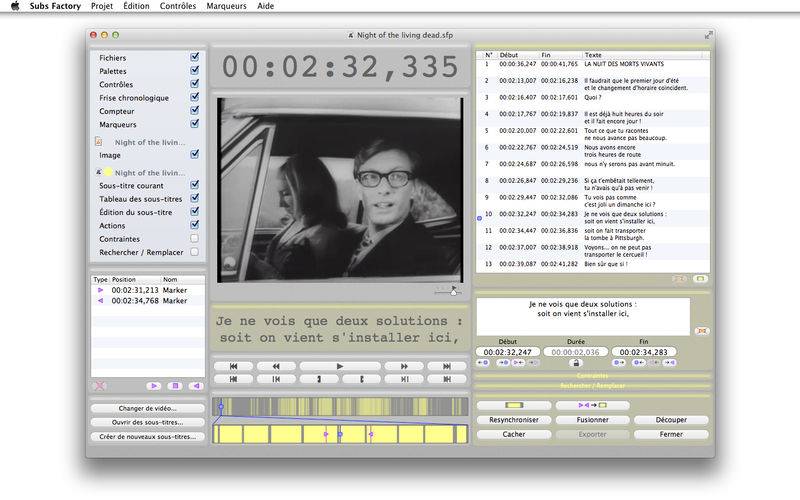800x500 pixels.
Task: Enable the Contraintes checkbox
Action: tap(194, 238)
